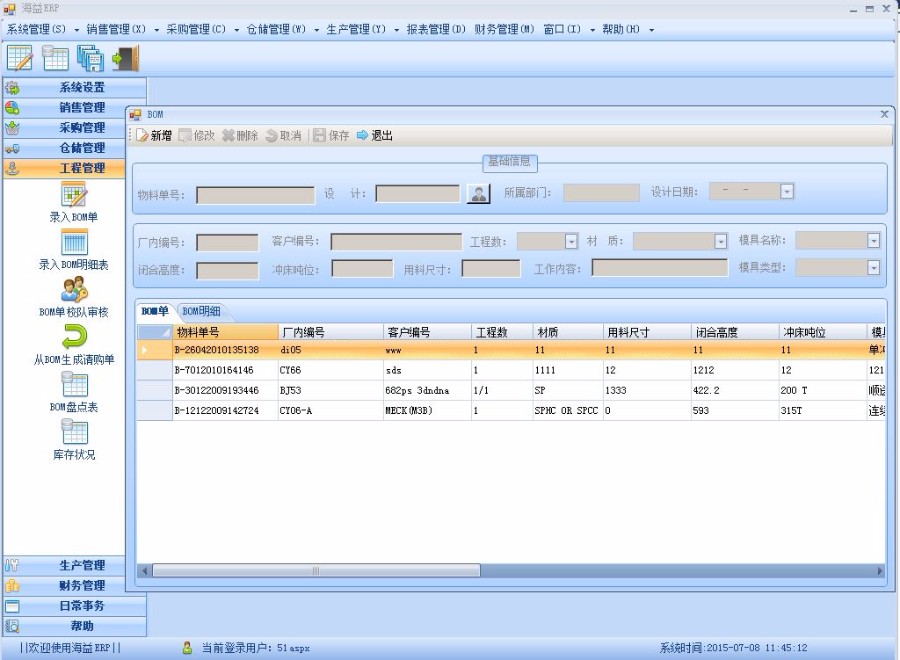Click the 录入BOM单 sidebar icon
The height and width of the screenshot is (660, 900).
[74, 195]
